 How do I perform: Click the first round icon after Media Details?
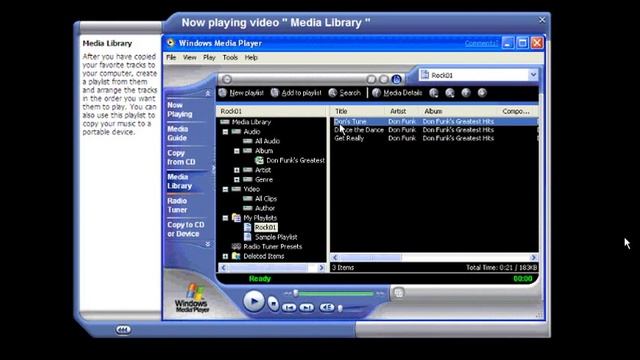[434, 93]
